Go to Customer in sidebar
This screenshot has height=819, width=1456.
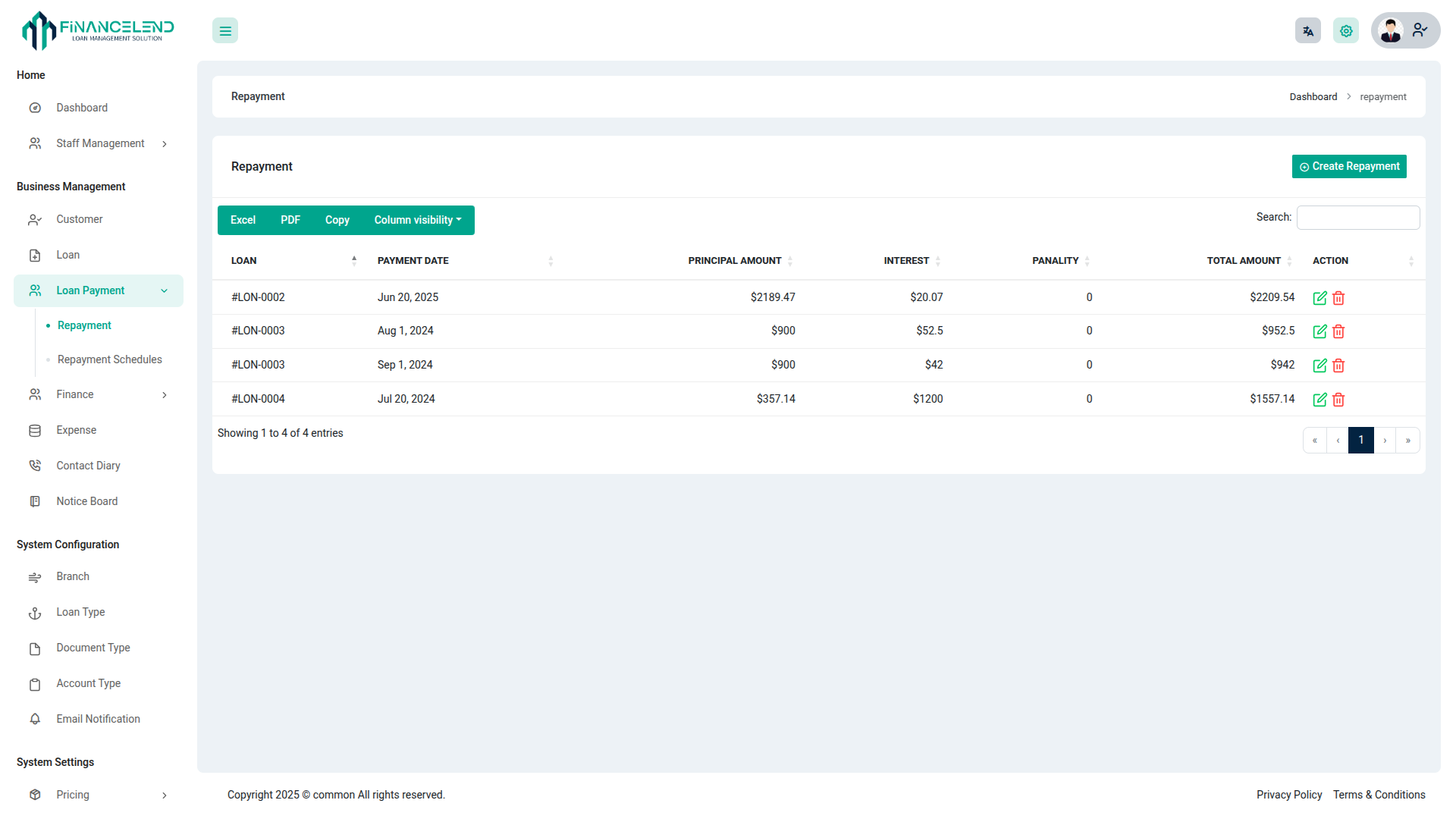tap(79, 219)
